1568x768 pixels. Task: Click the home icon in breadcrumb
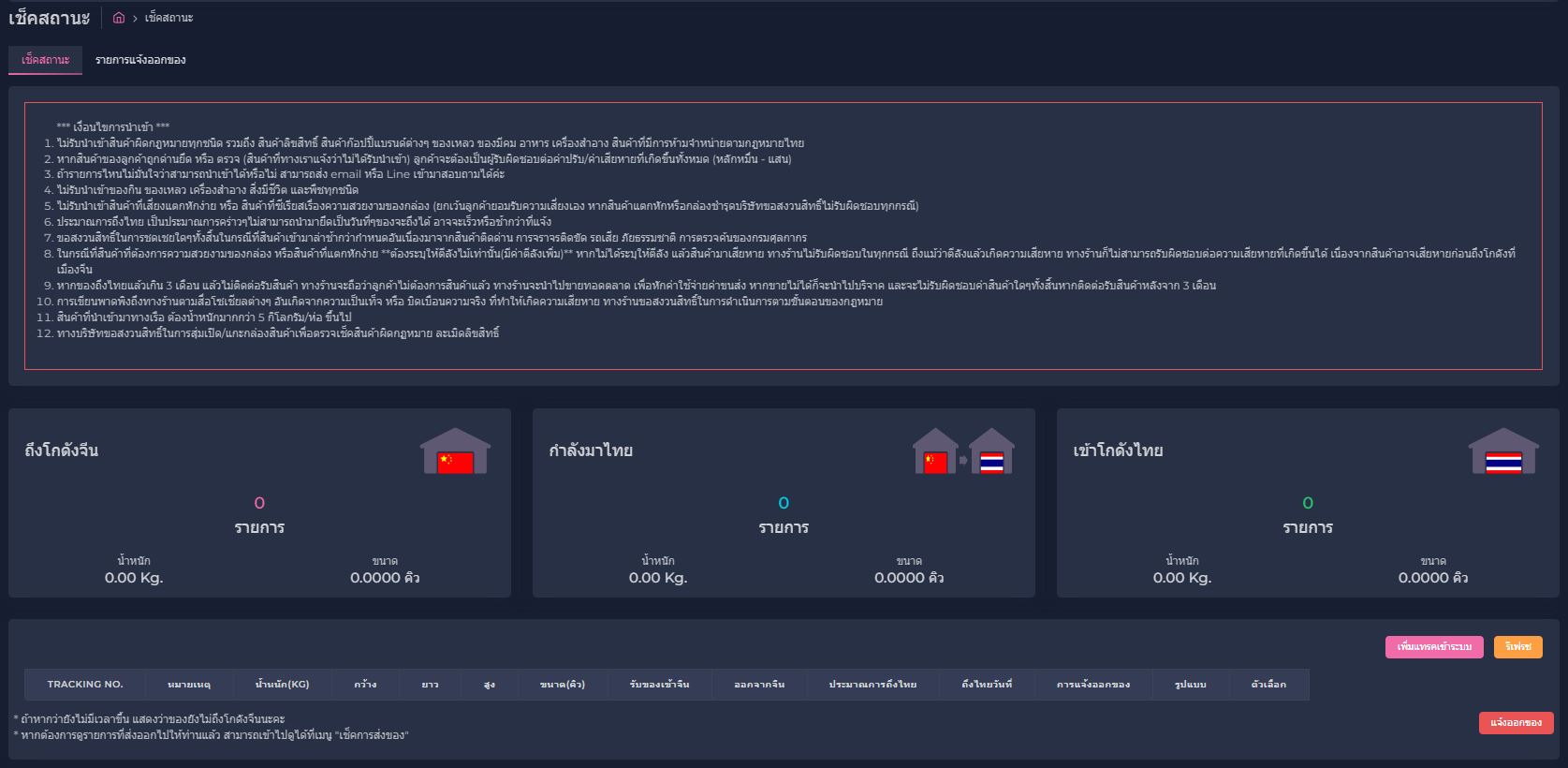point(119,18)
